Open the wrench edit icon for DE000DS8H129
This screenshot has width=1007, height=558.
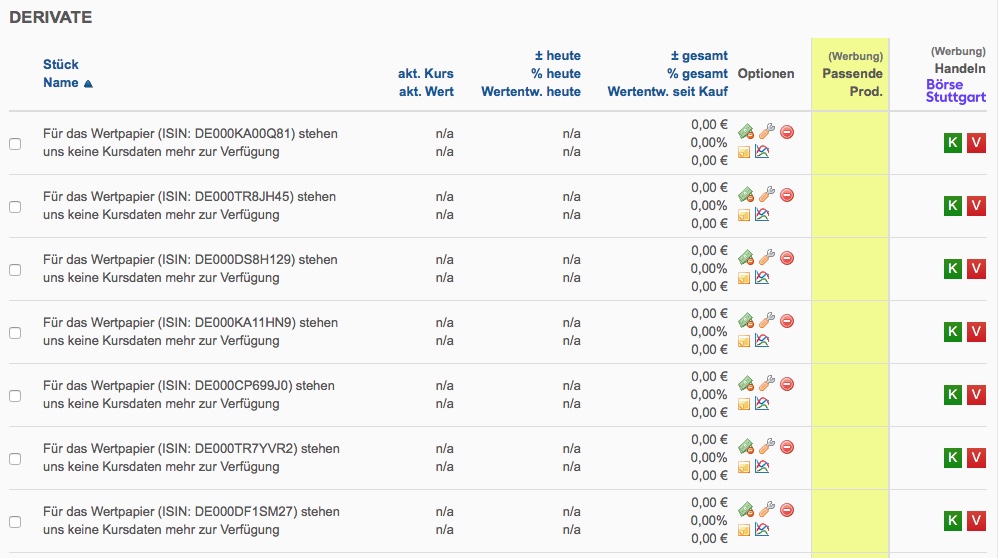coord(767,257)
